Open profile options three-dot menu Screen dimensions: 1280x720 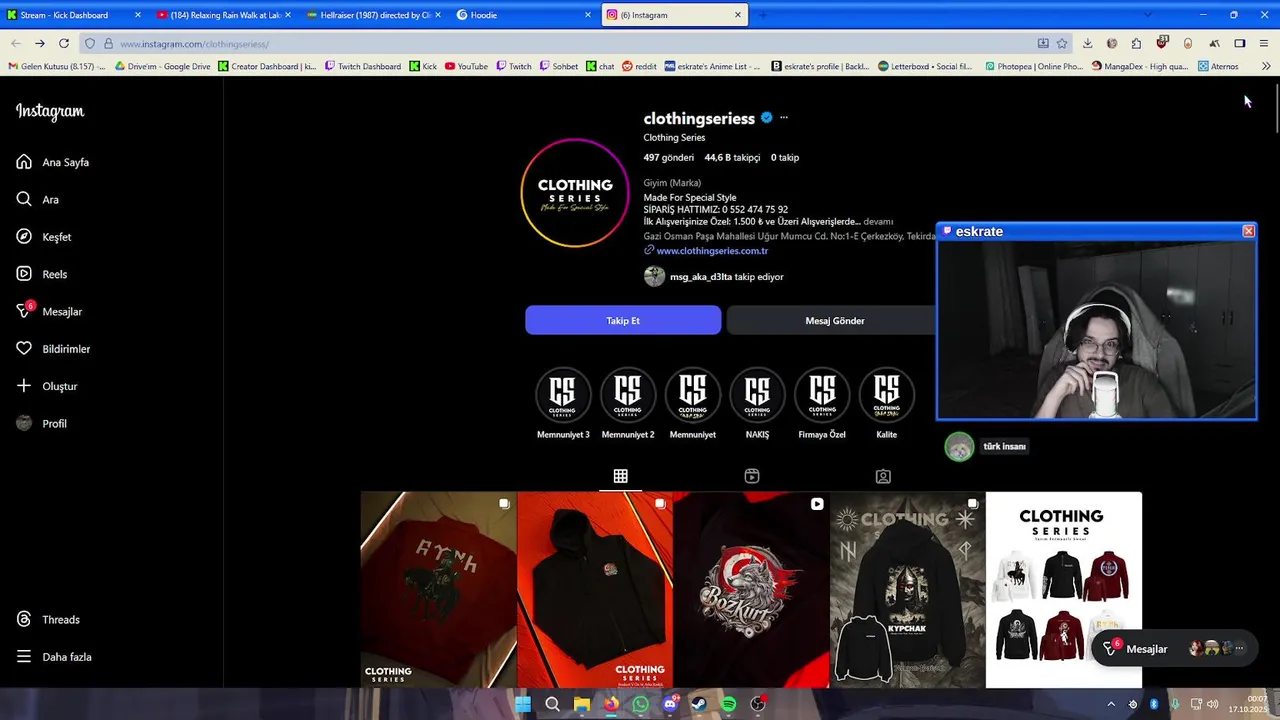click(784, 118)
